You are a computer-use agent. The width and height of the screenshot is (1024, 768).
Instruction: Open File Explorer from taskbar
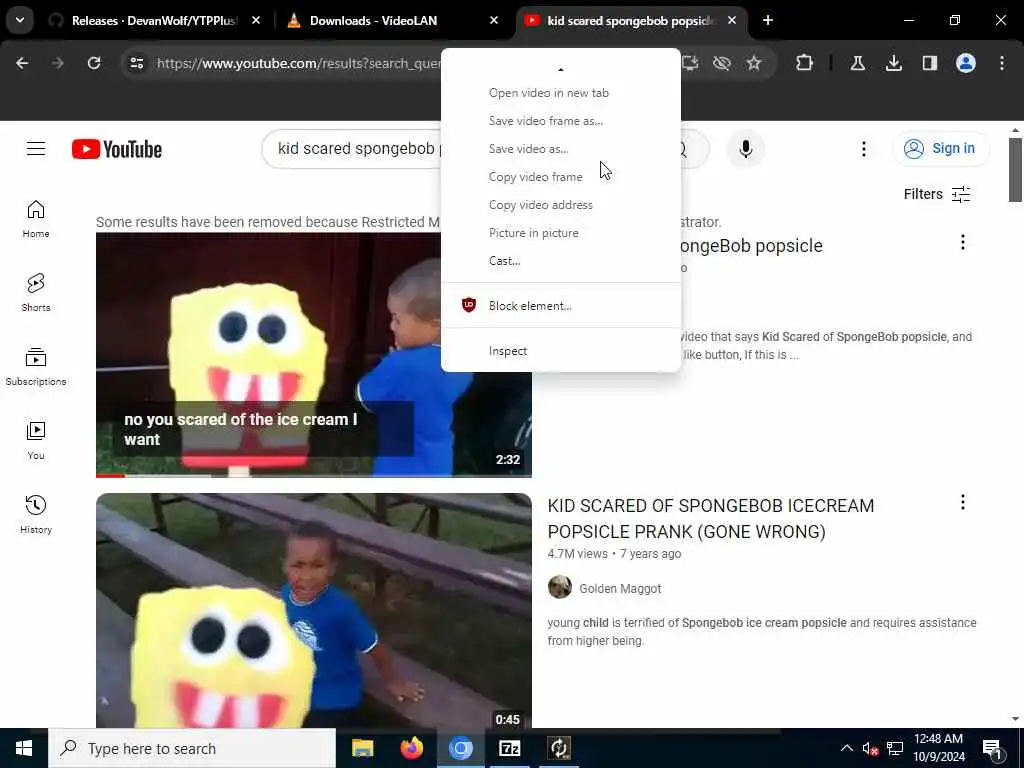362,748
